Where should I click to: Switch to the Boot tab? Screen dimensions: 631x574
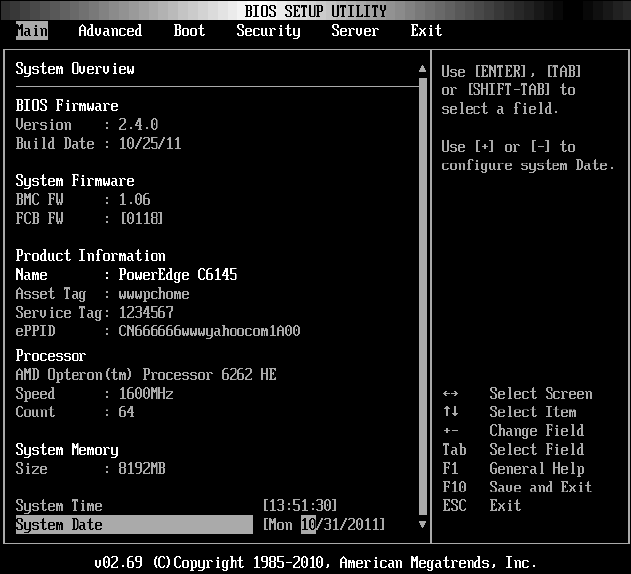[x=189, y=31]
